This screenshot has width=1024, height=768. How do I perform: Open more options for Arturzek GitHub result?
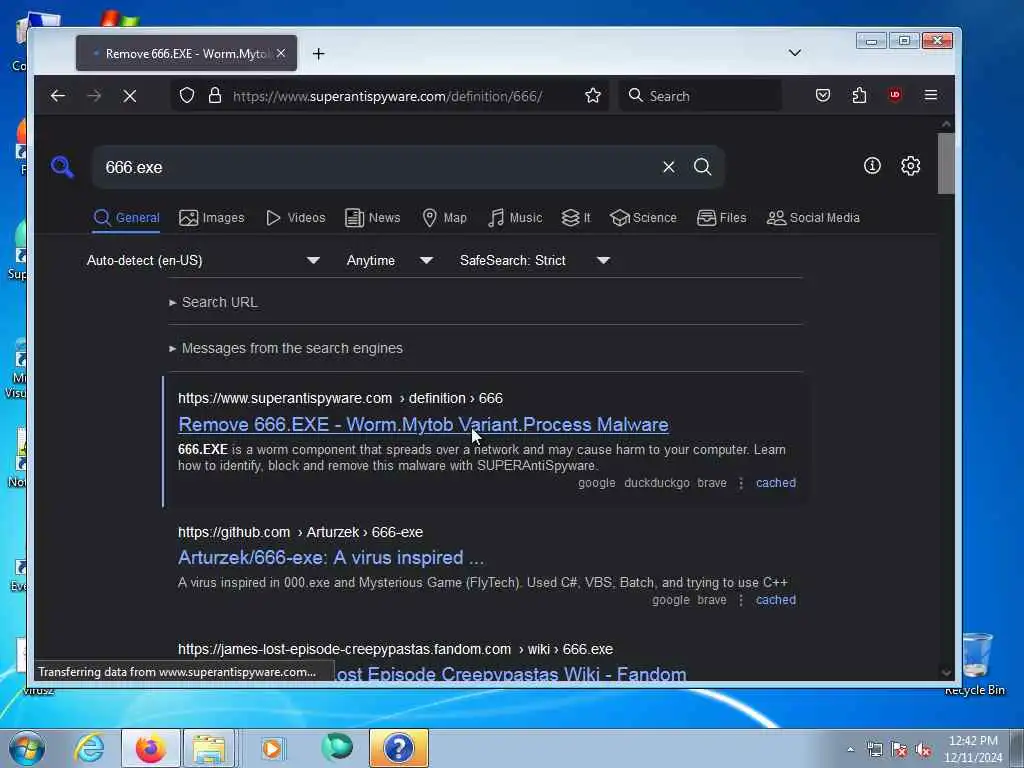tap(741, 600)
